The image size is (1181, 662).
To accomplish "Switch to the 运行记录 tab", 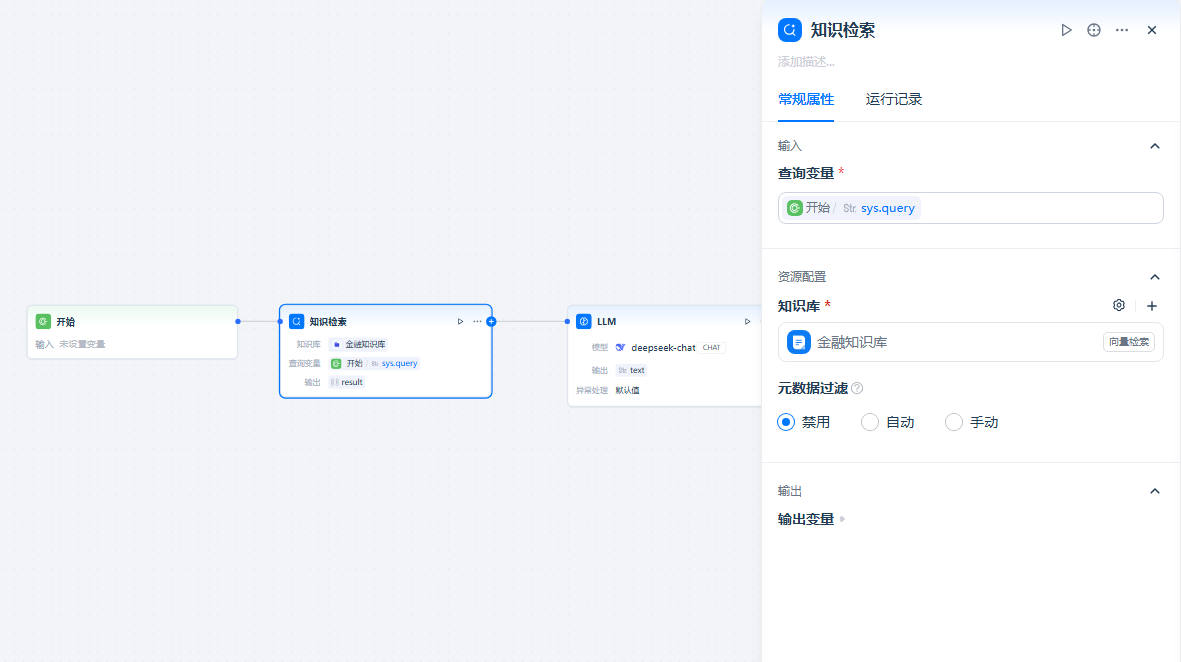I will [x=893, y=99].
